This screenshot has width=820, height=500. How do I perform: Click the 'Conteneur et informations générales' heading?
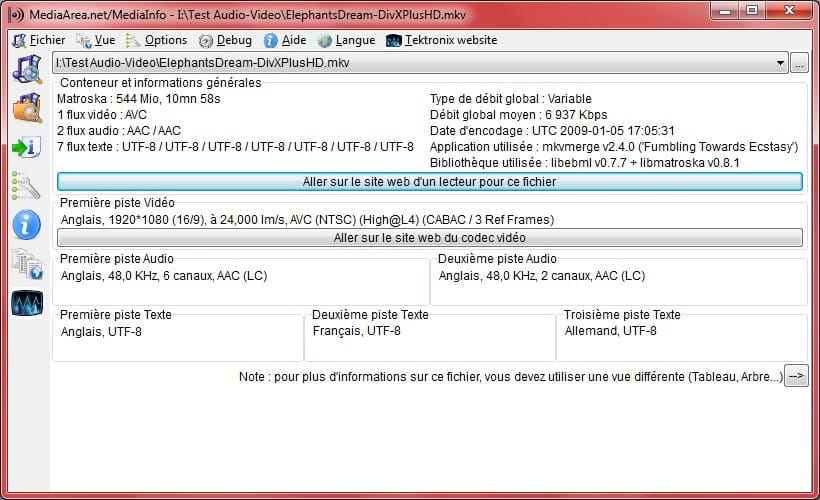(x=161, y=83)
